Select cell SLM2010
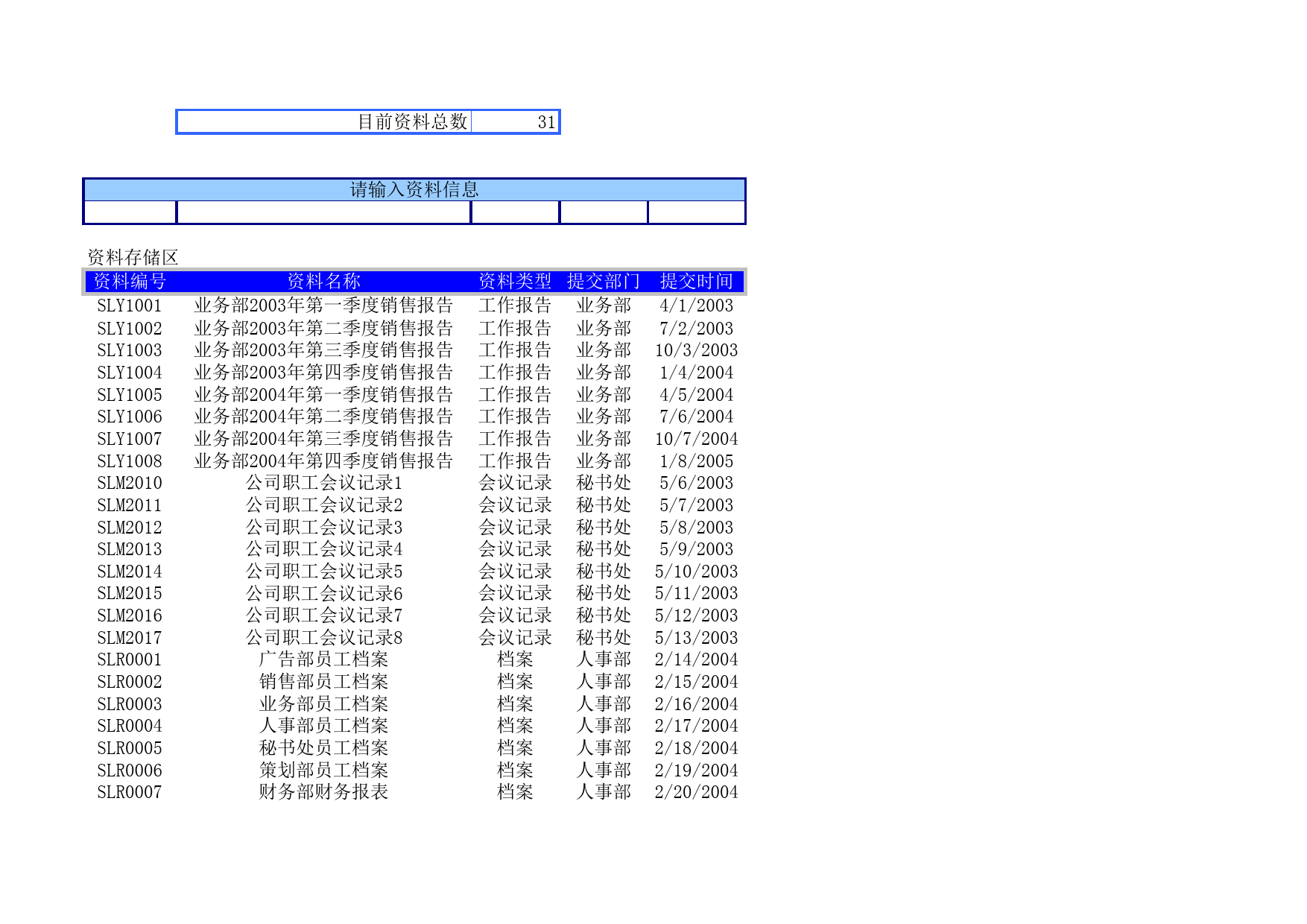The height and width of the screenshot is (924, 1307). tap(130, 483)
